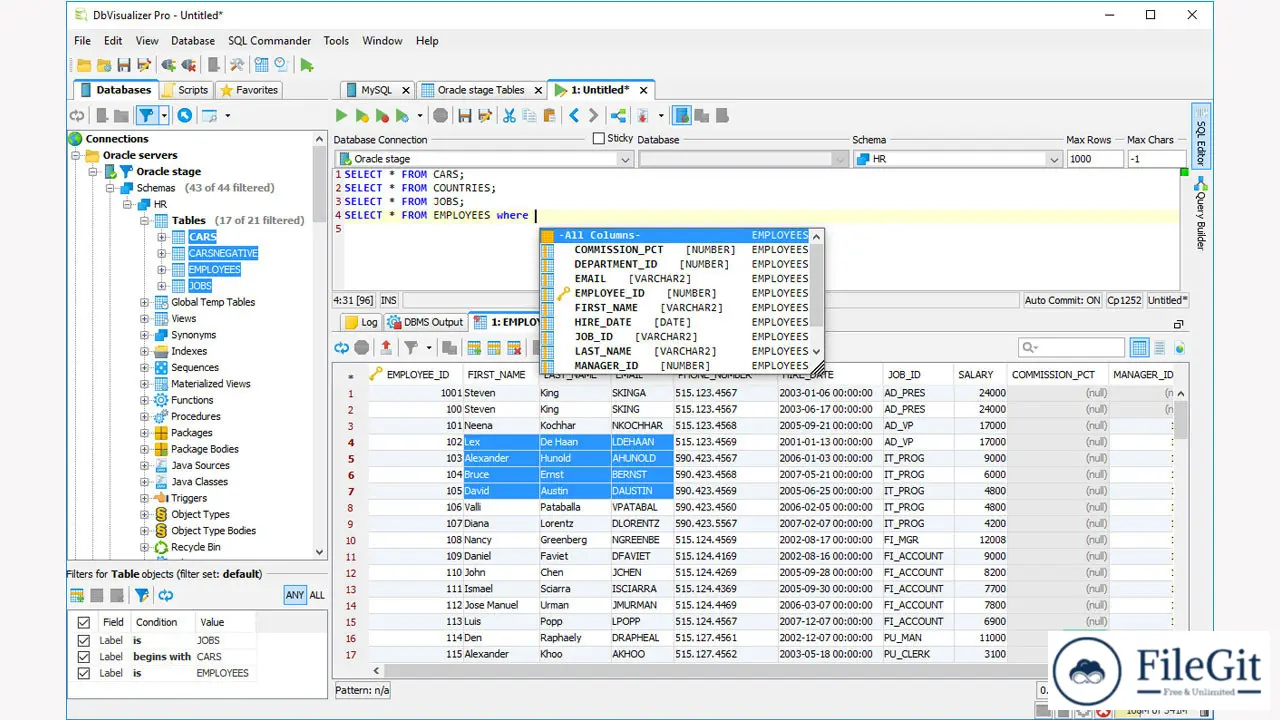Click the reload connections icon in Databases toolbar
The image size is (1280, 720).
coord(77,116)
